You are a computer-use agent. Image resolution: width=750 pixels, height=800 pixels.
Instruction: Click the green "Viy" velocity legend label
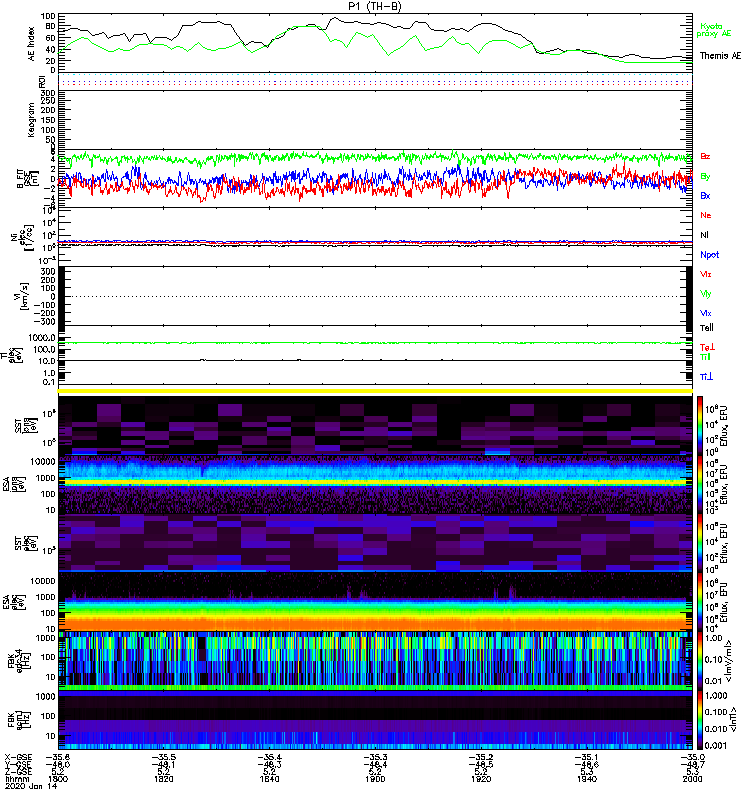[706, 294]
